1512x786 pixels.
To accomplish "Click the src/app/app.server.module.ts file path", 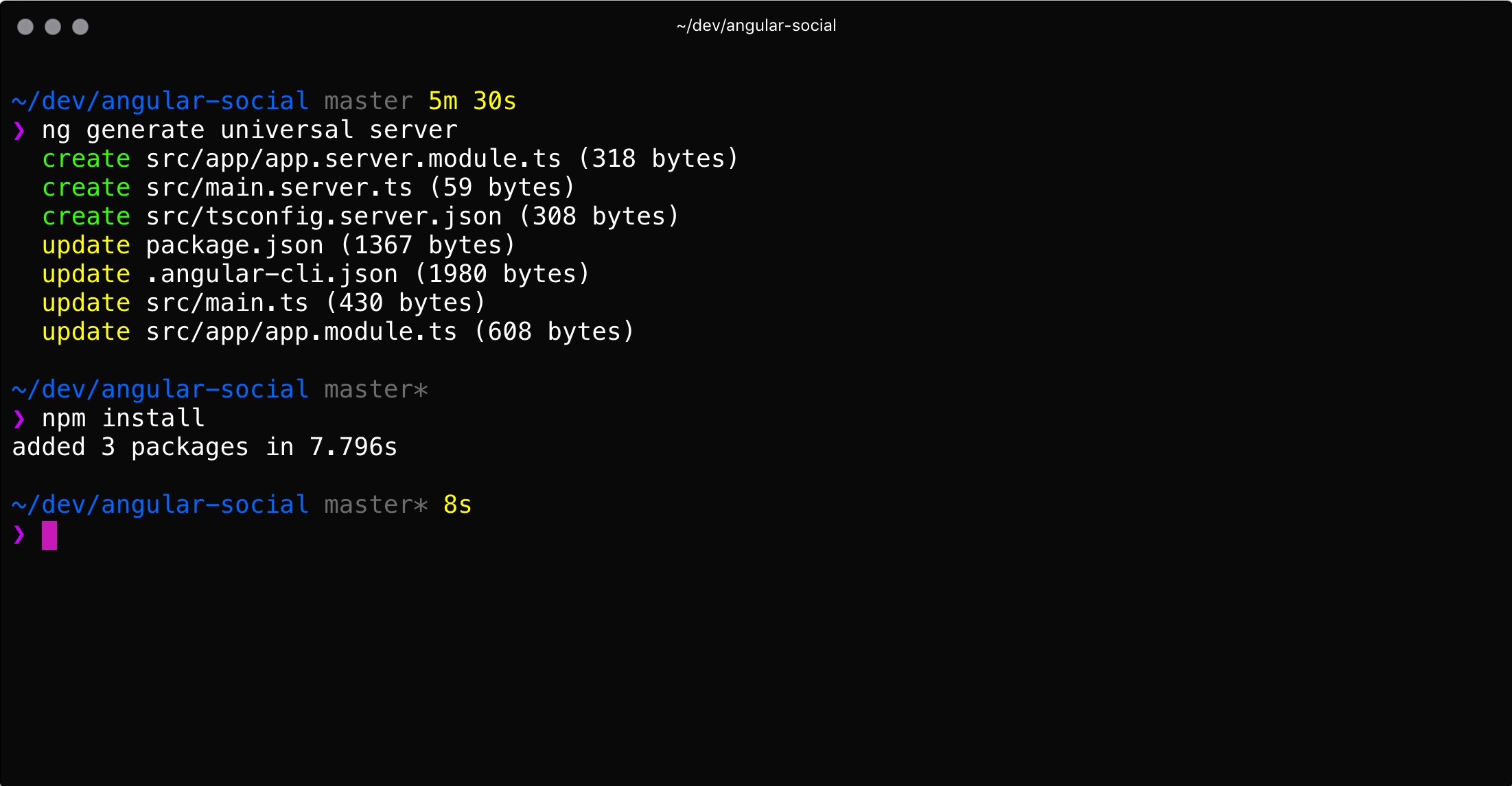I will point(353,159).
